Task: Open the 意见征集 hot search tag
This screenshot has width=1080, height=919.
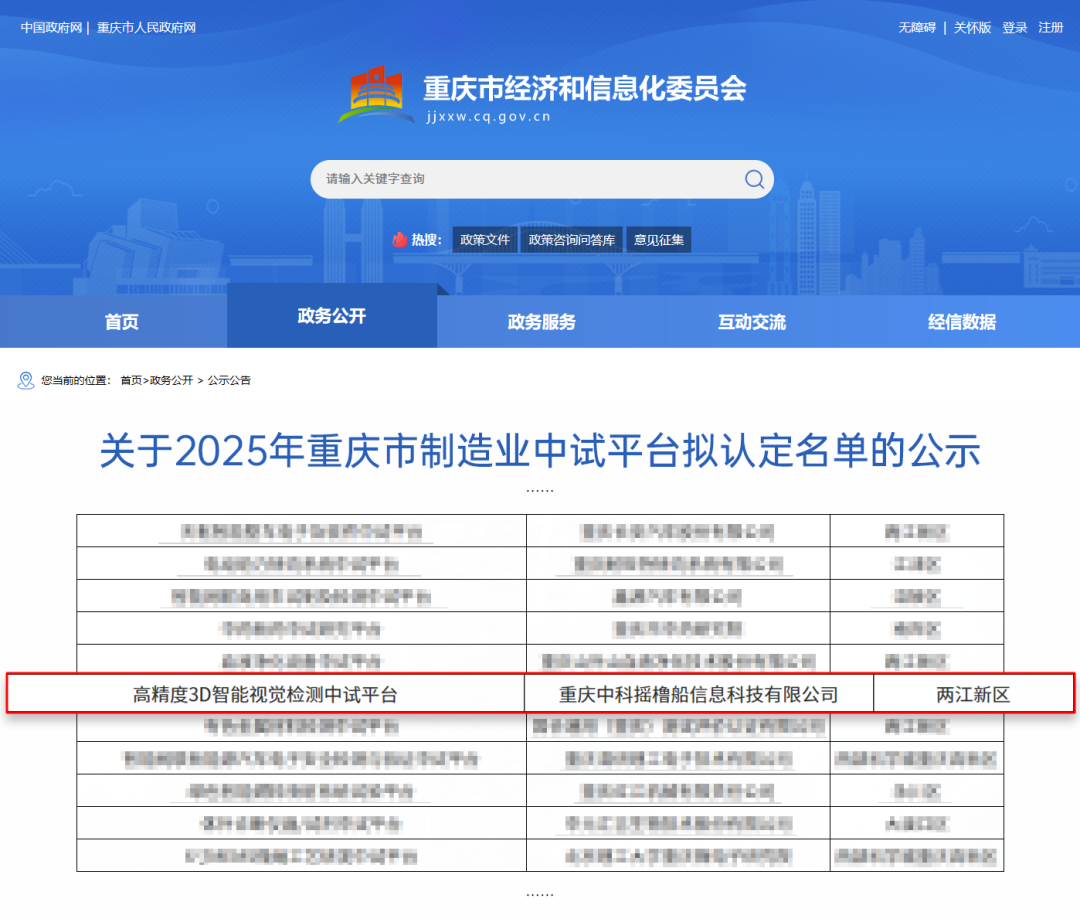Action: pyautogui.click(x=659, y=240)
